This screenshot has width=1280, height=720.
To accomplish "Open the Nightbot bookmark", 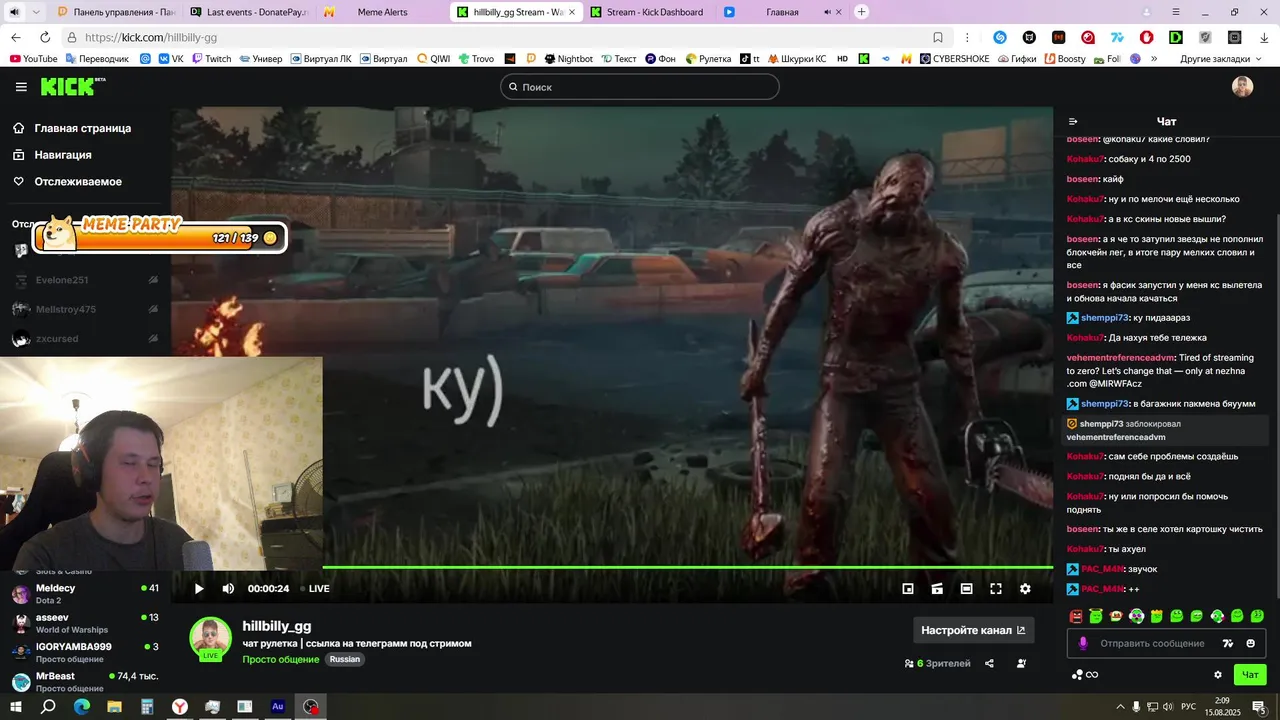I will pos(567,59).
